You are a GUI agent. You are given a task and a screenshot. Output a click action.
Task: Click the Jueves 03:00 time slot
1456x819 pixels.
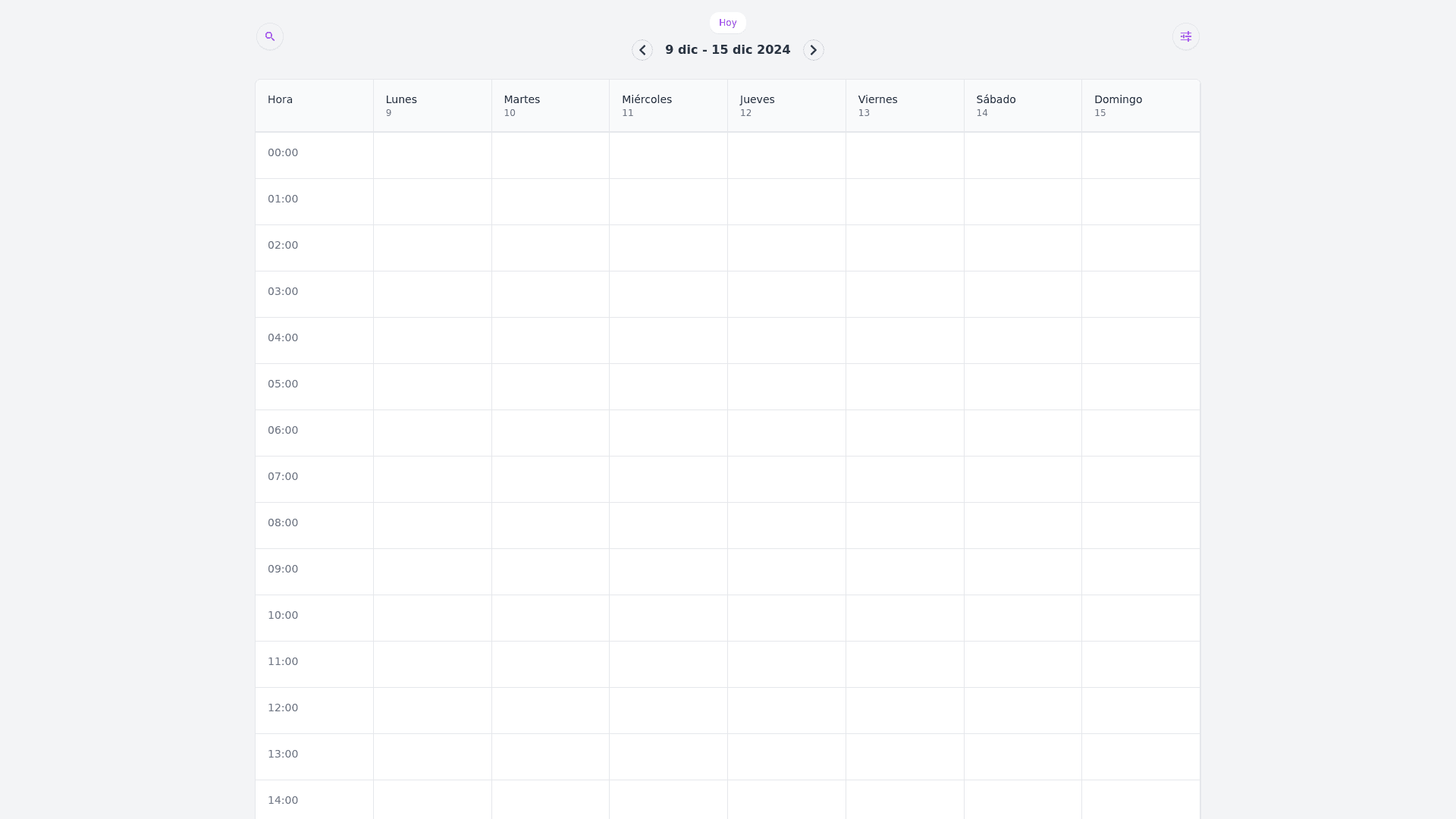786,294
